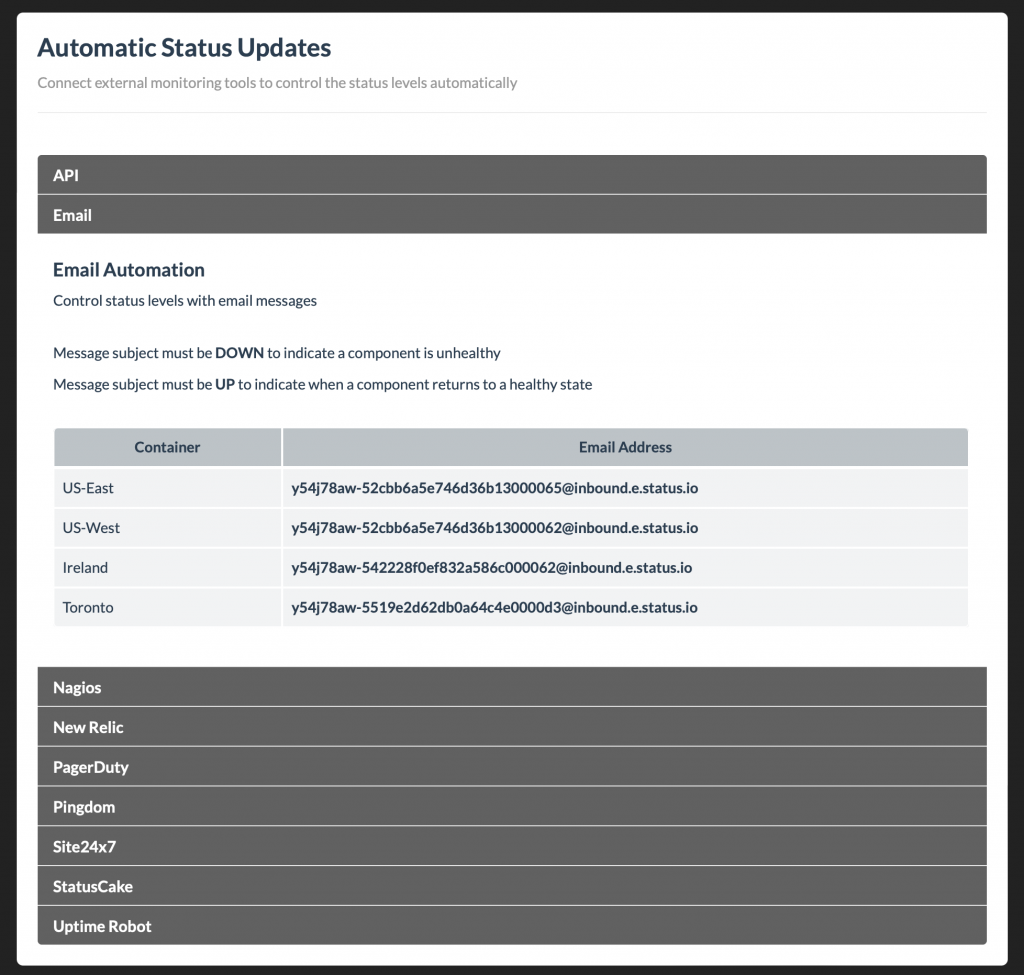1024x975 pixels.
Task: Expand the Nagios integration panel
Action: tap(512, 686)
